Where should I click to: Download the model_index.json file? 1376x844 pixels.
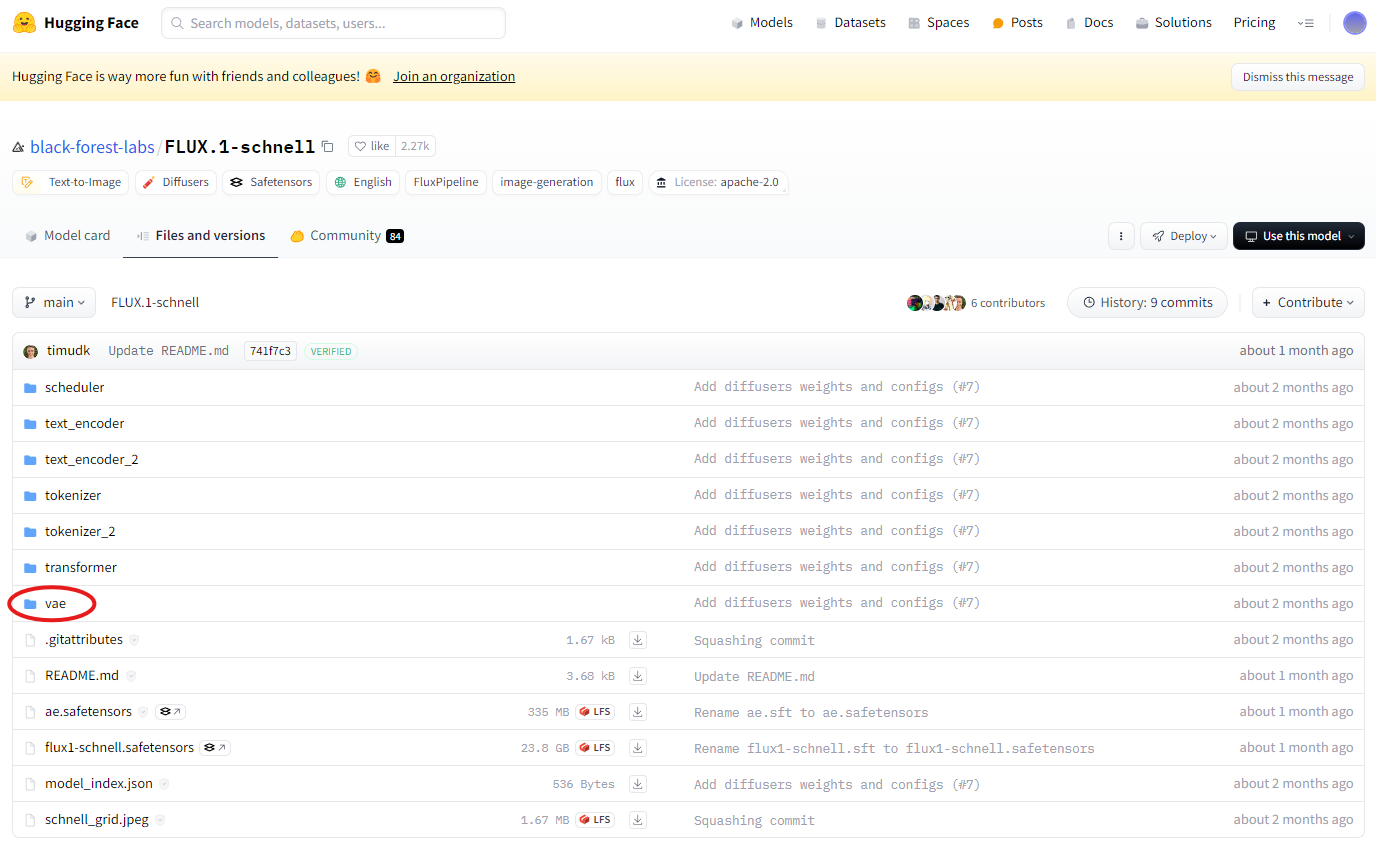(638, 784)
